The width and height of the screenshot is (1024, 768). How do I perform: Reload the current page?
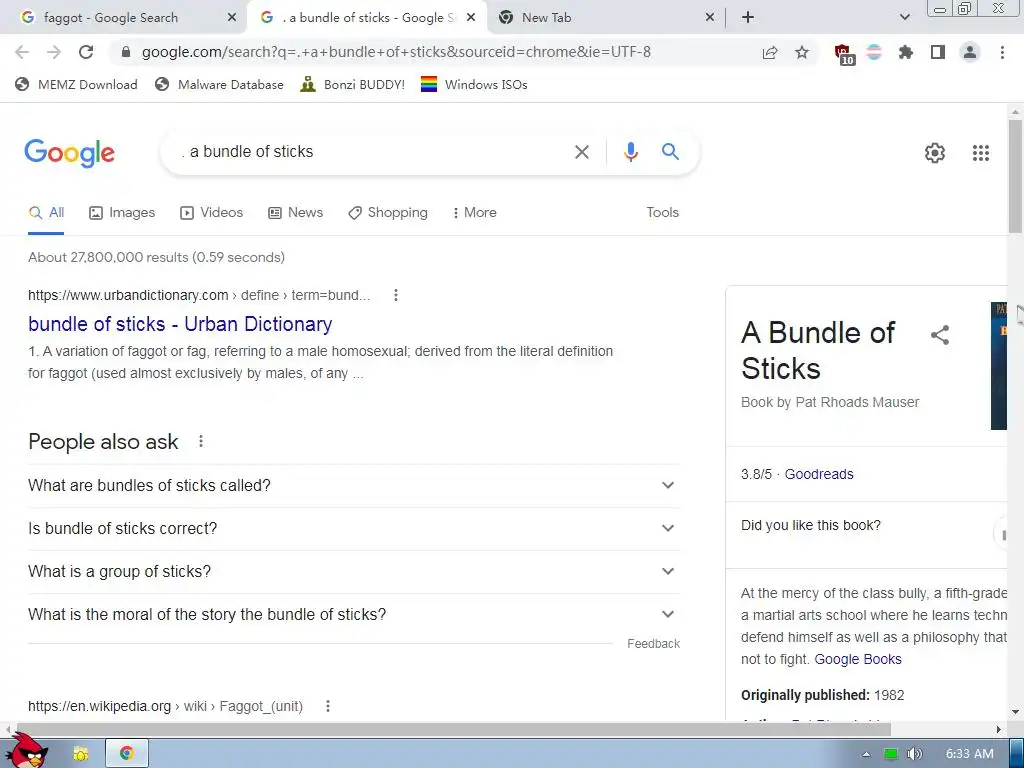click(86, 52)
